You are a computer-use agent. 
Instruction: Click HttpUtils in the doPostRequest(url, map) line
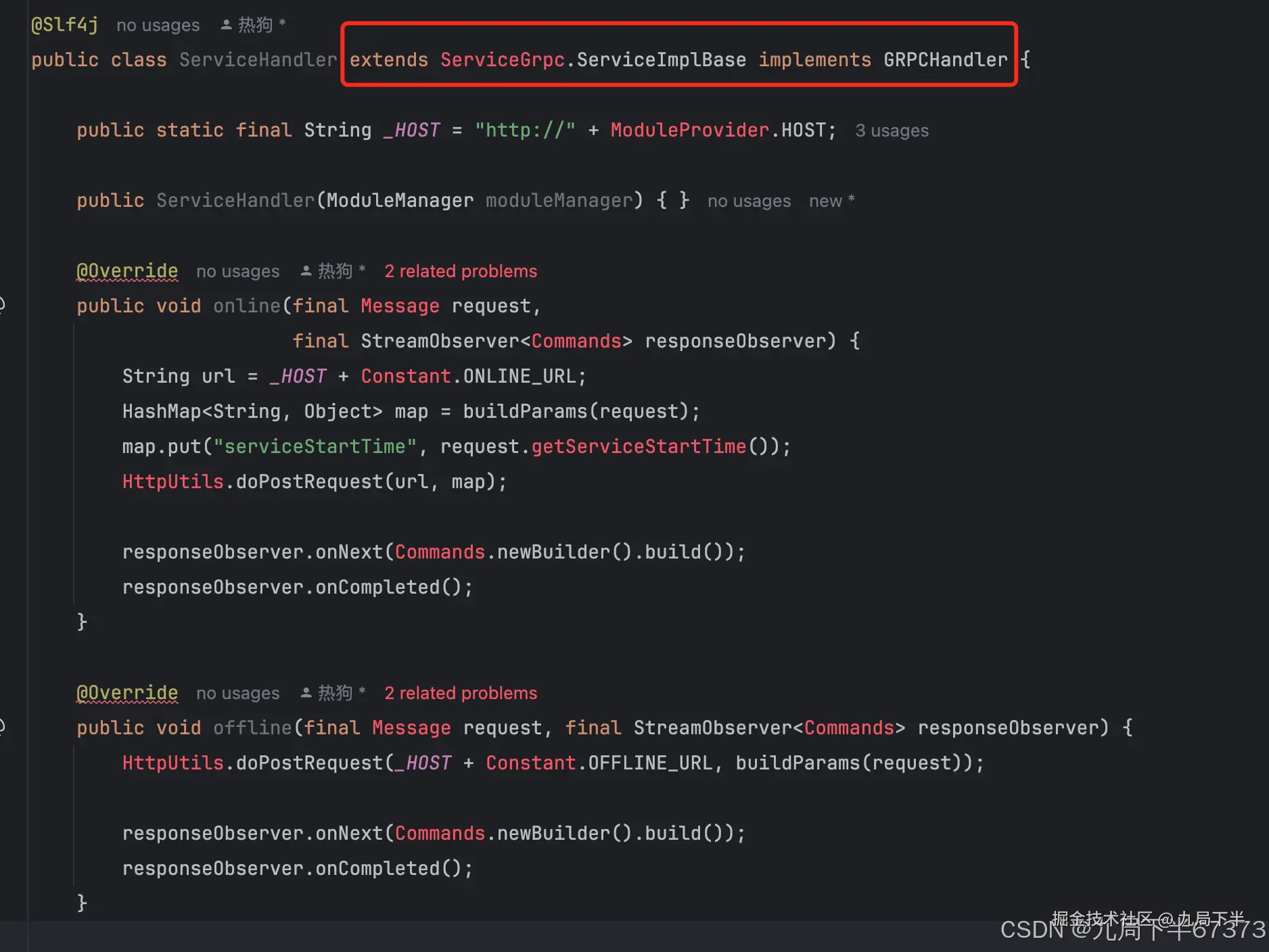[x=172, y=482]
